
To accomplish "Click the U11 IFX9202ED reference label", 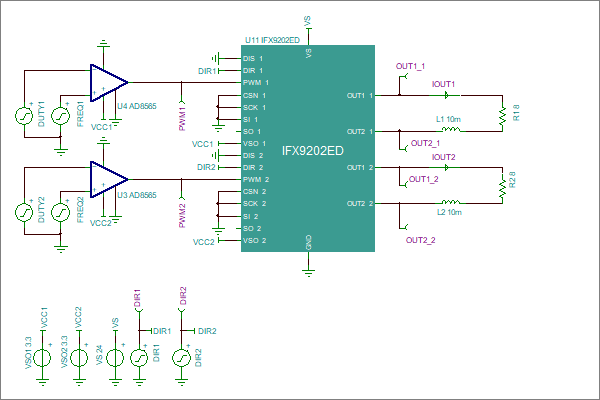I will tap(272, 40).
